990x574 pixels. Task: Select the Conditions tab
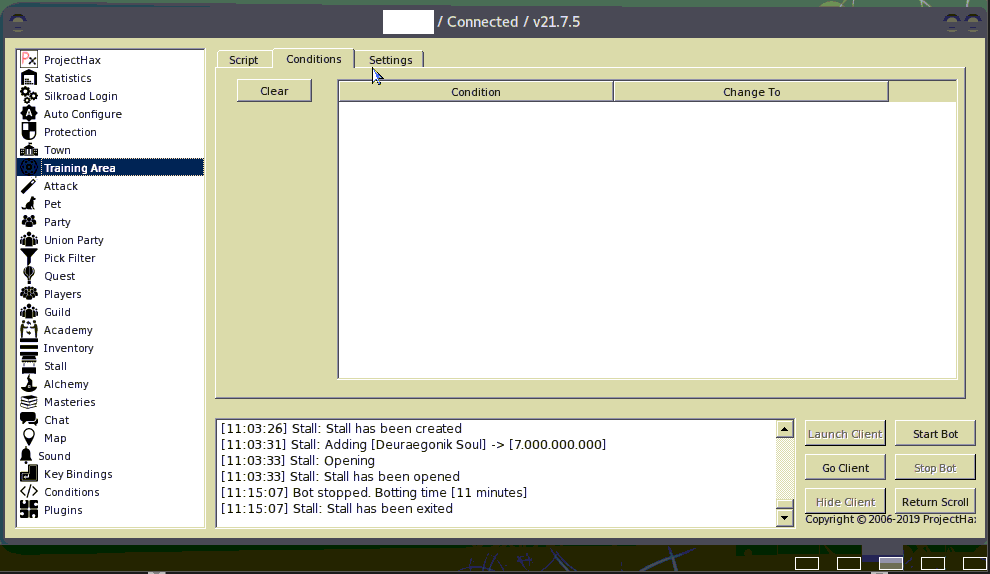(x=313, y=59)
